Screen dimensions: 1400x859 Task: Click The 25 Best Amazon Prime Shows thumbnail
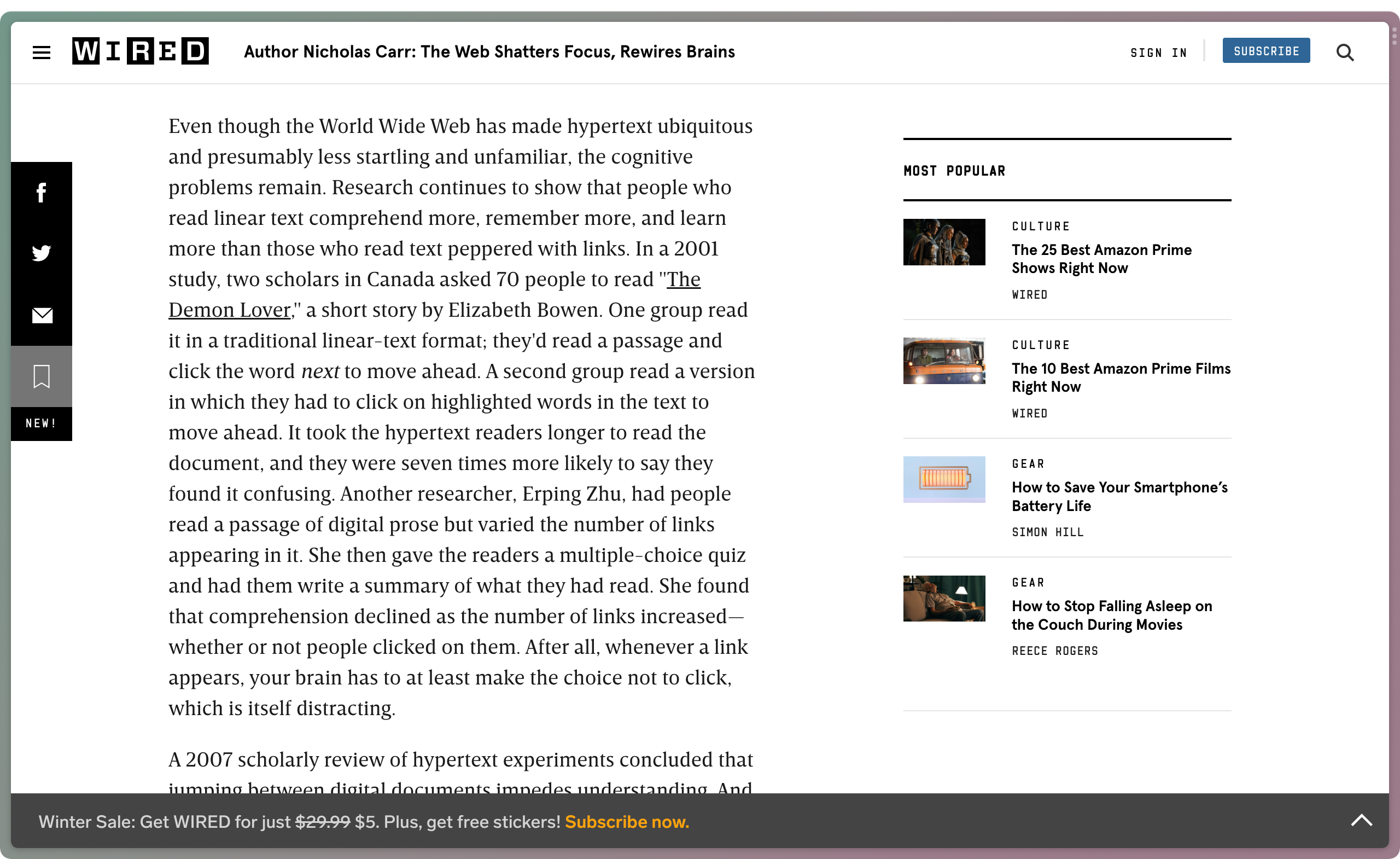coord(945,242)
